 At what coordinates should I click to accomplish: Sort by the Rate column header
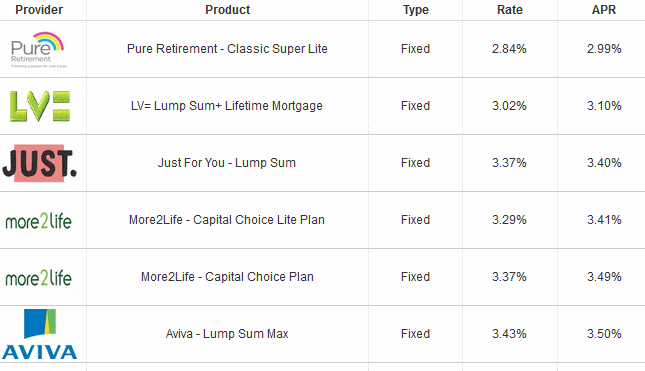510,10
